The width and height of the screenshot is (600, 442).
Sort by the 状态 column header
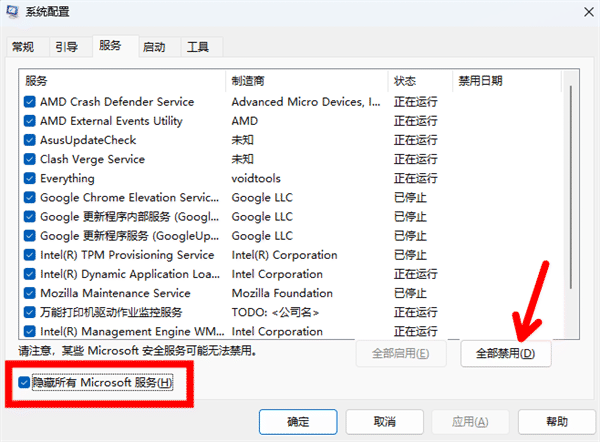420,81
